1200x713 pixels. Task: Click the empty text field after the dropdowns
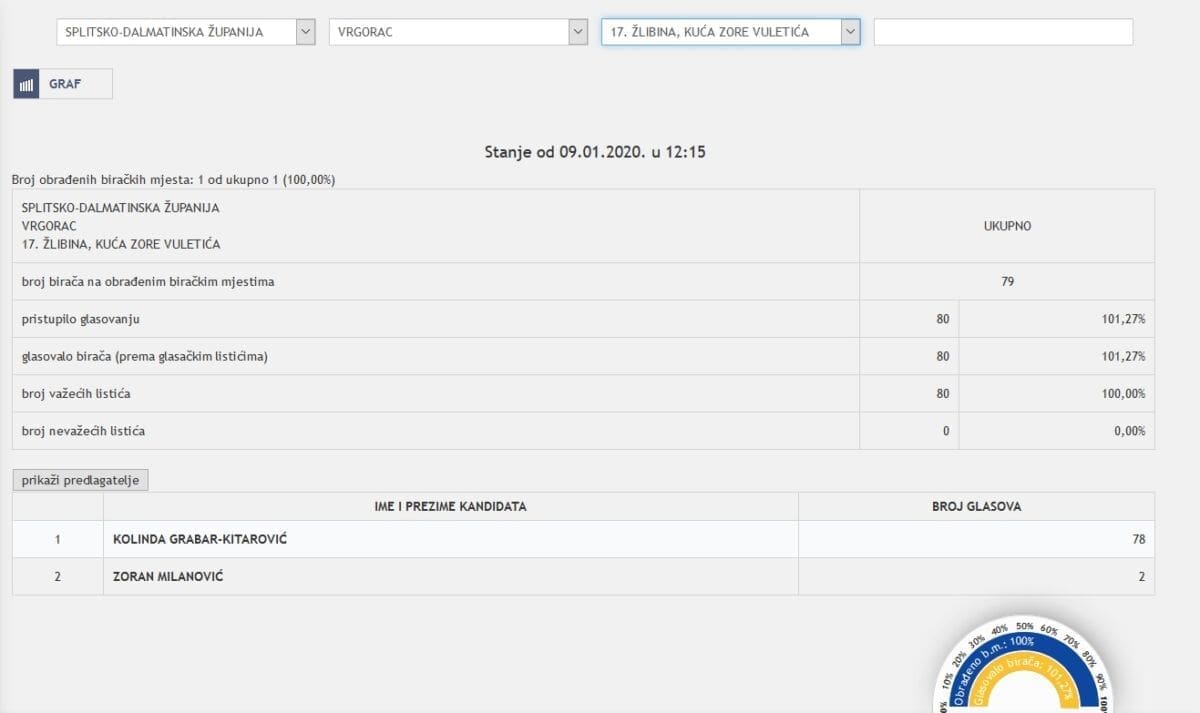1003,32
